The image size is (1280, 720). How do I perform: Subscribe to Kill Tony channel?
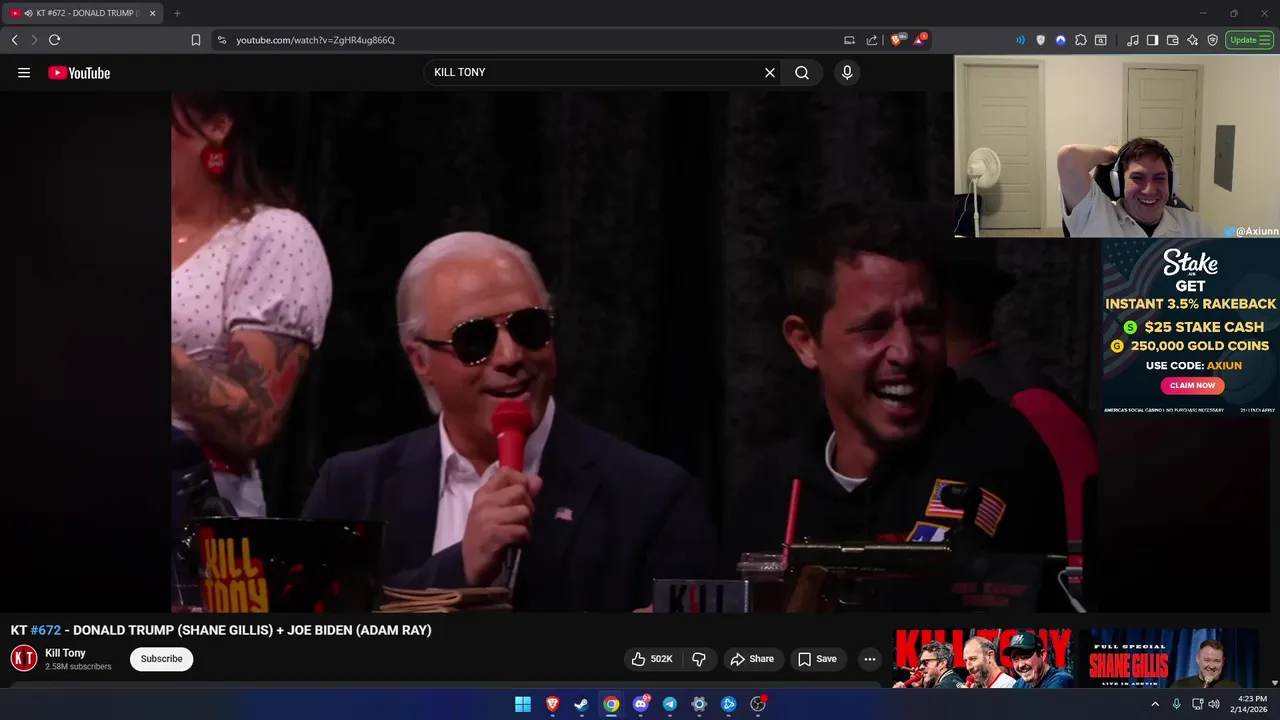click(161, 659)
